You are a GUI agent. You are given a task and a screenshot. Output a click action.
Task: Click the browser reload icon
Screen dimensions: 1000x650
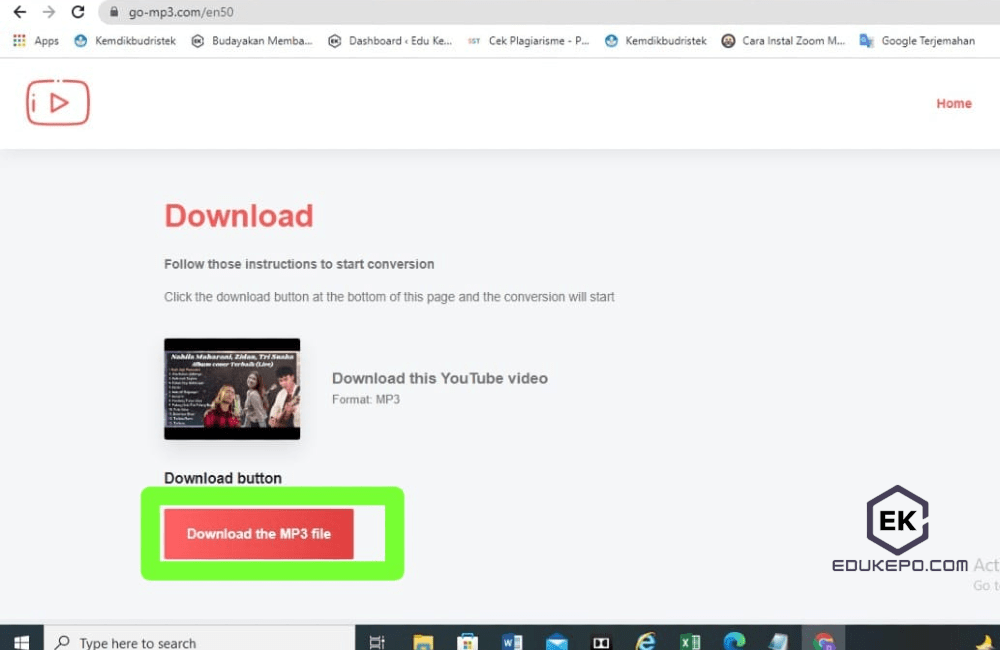click(x=78, y=13)
